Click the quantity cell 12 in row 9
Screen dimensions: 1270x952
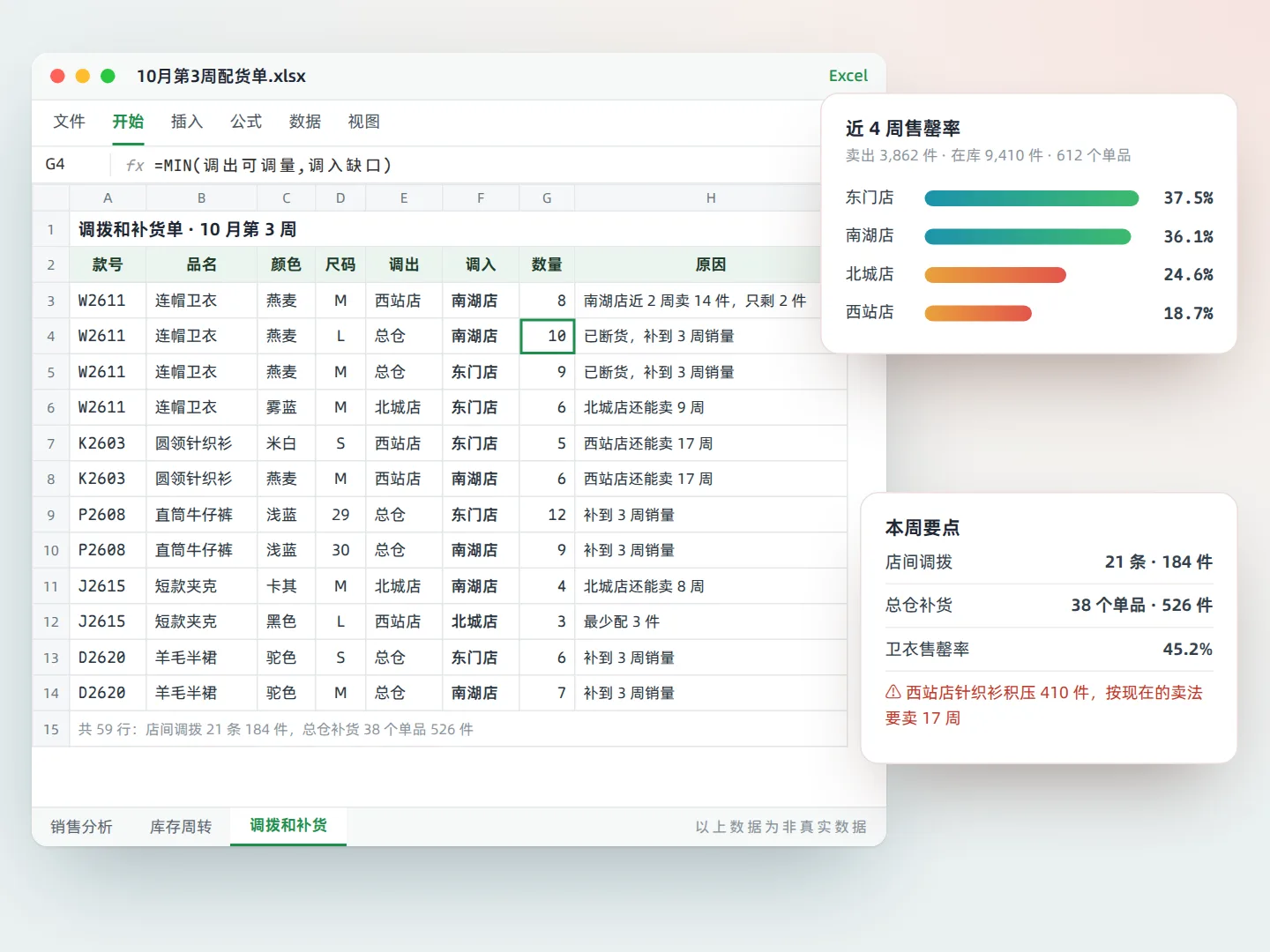coord(547,515)
